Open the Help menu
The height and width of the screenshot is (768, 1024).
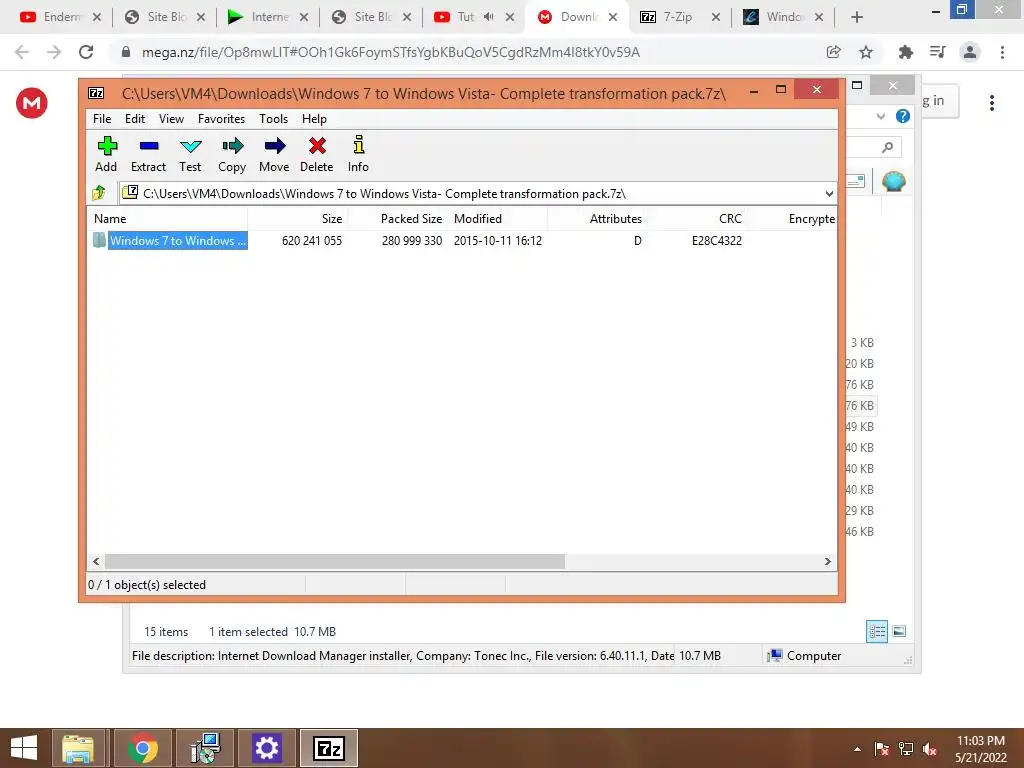[x=314, y=119]
